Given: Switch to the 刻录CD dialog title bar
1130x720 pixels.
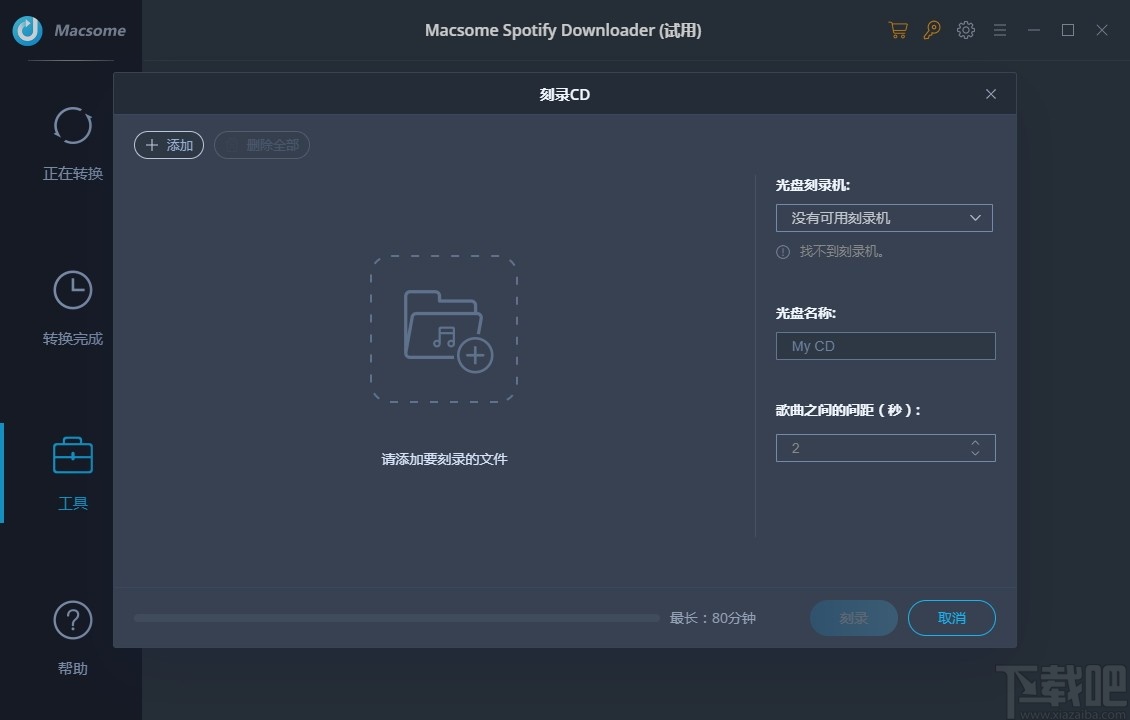Looking at the screenshot, I should click(563, 93).
